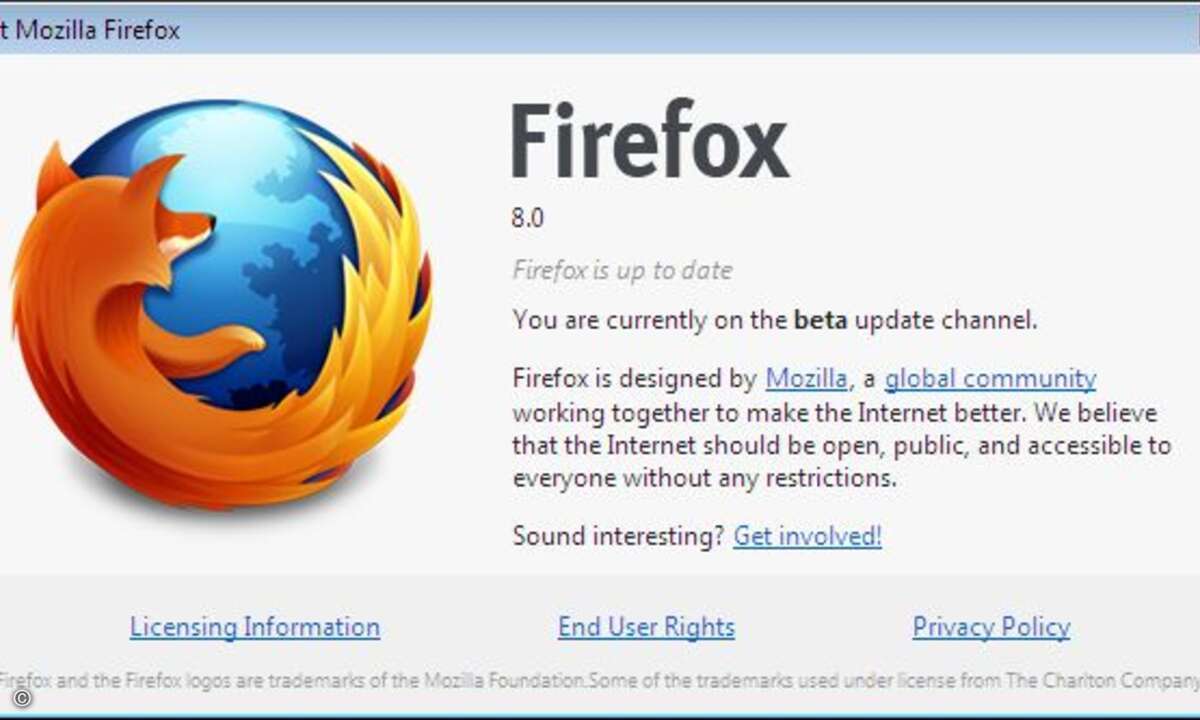The image size is (1200, 720).
Task: Click 'everyone without any restrictions' sentence
Action: pos(704,479)
